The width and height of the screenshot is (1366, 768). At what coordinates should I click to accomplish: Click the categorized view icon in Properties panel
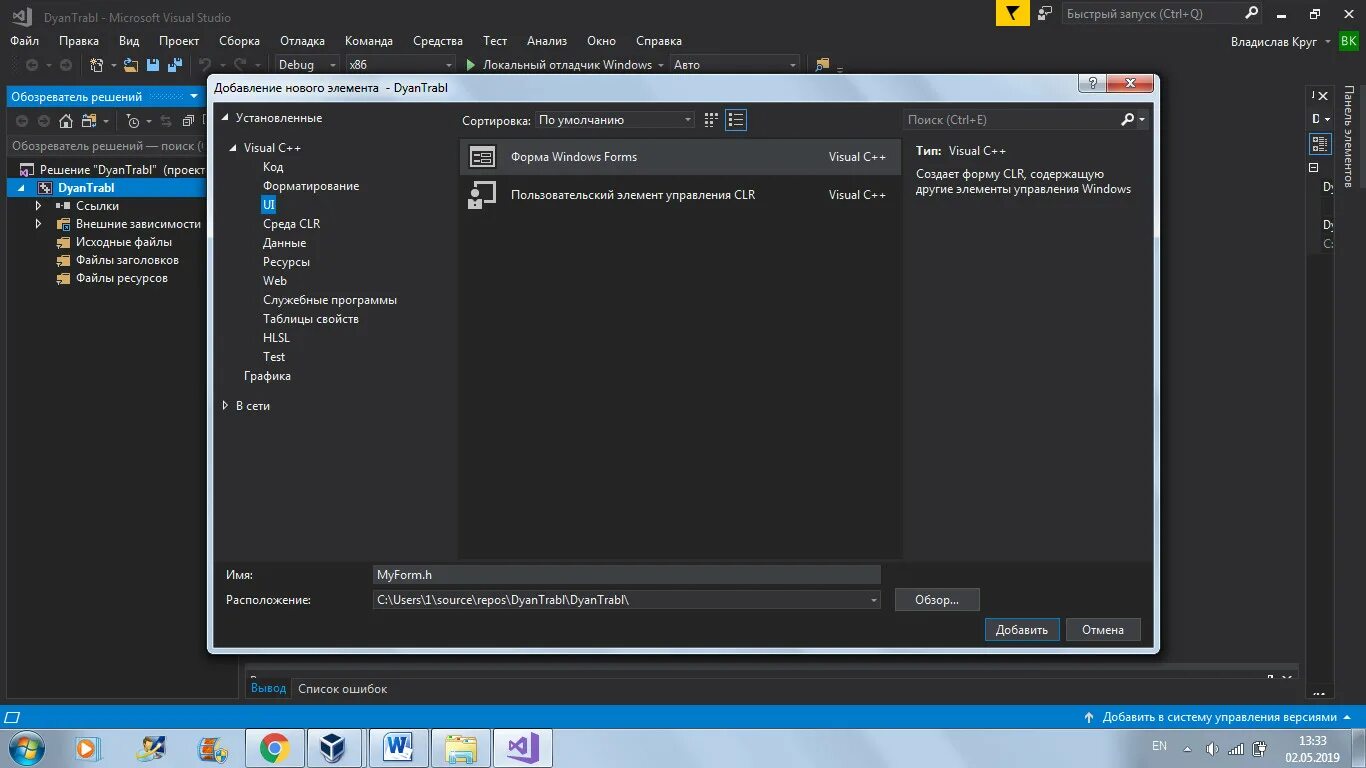(x=1320, y=144)
